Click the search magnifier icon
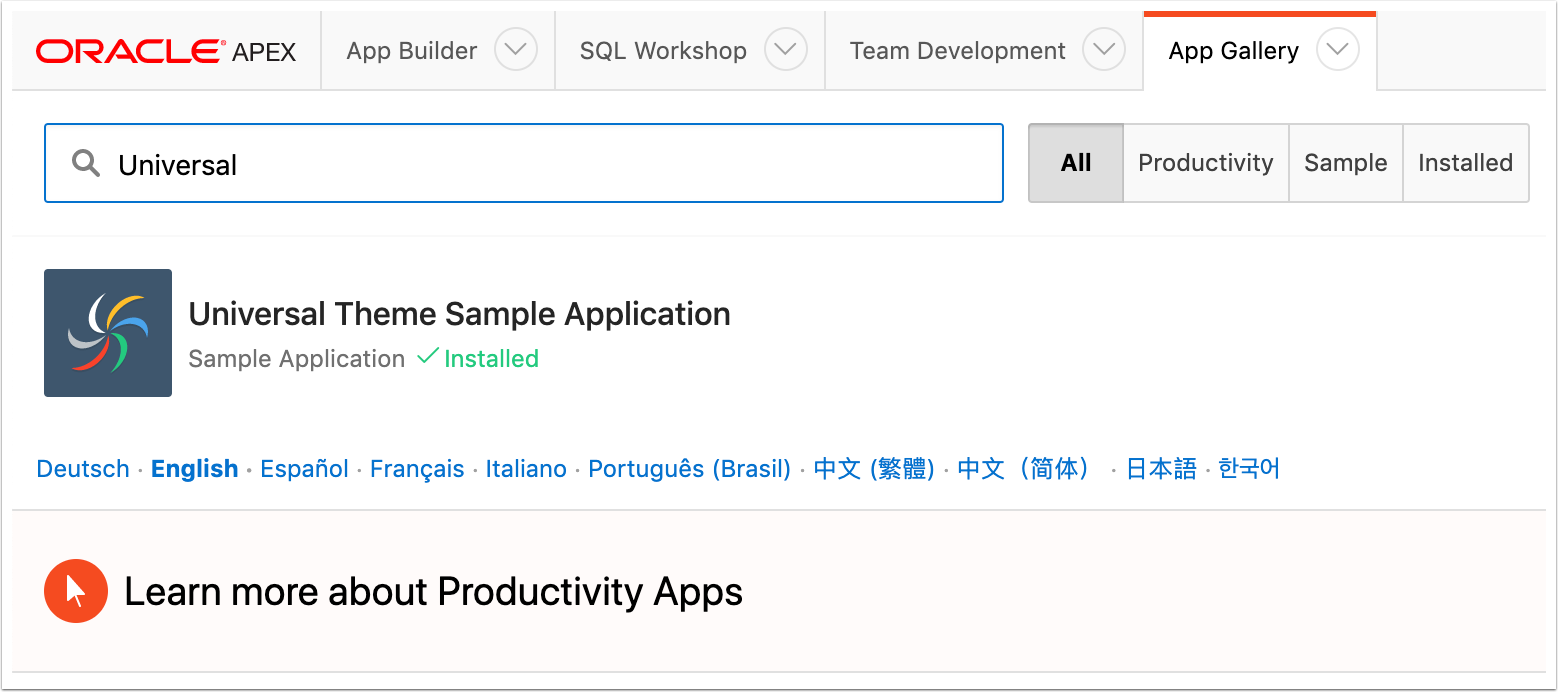 (x=87, y=163)
